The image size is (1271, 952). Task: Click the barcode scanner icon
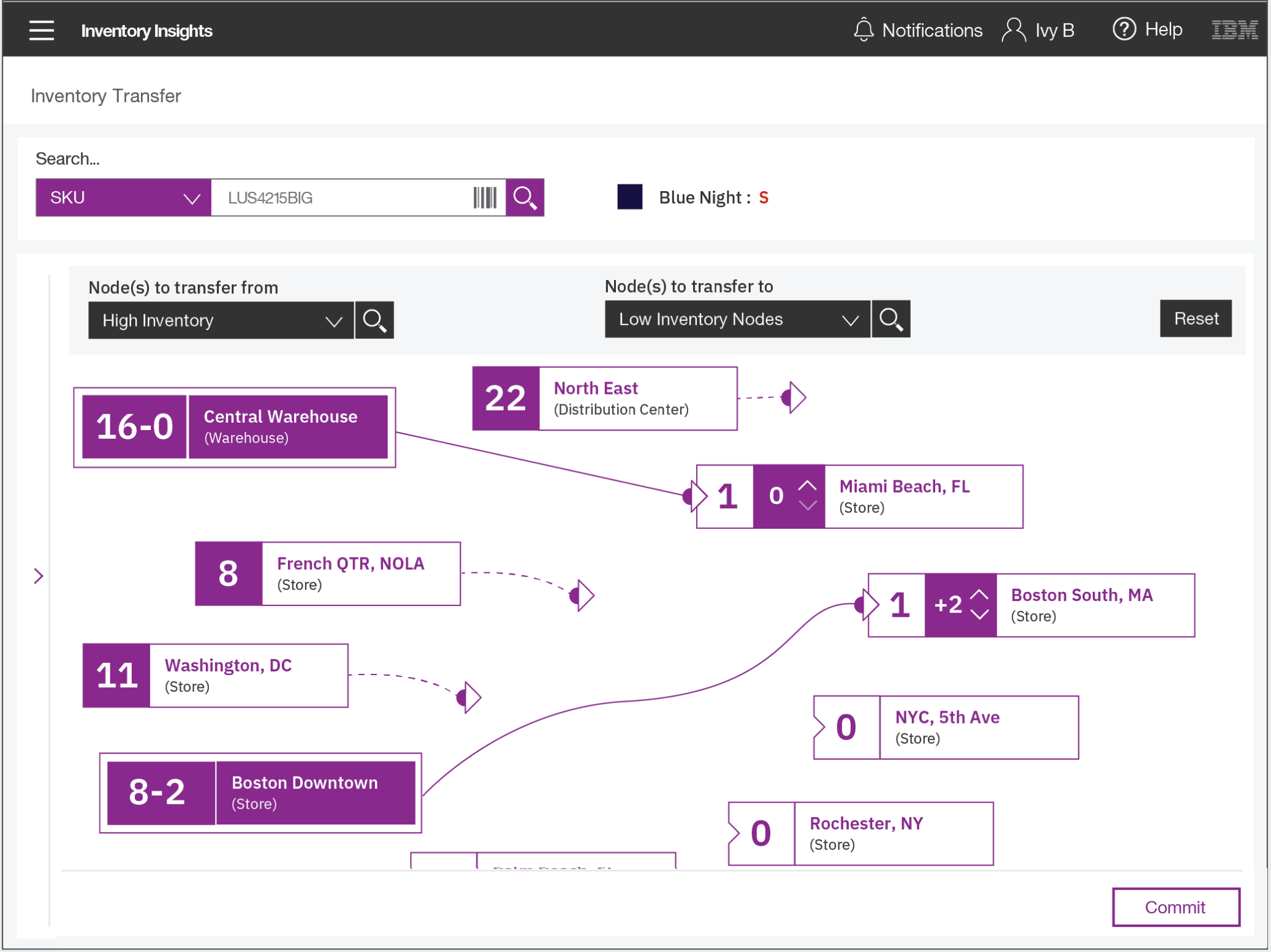pyautogui.click(x=484, y=198)
